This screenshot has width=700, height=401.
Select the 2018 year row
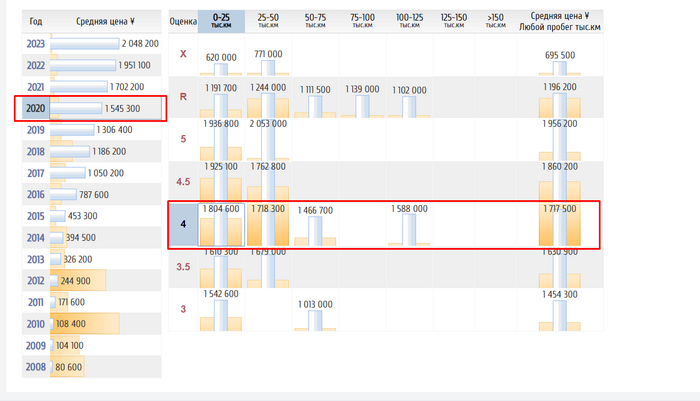pyautogui.click(x=92, y=151)
